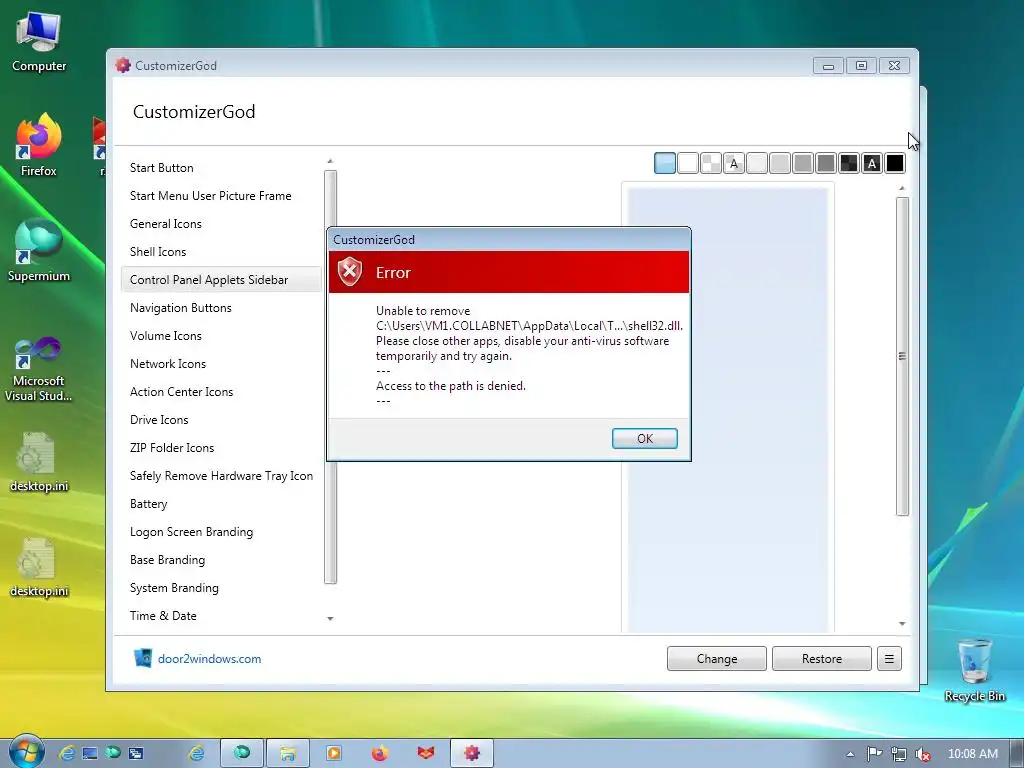The image size is (1024, 768).
Task: Click the preview pane scroll-down arrow
Action: 902,624
